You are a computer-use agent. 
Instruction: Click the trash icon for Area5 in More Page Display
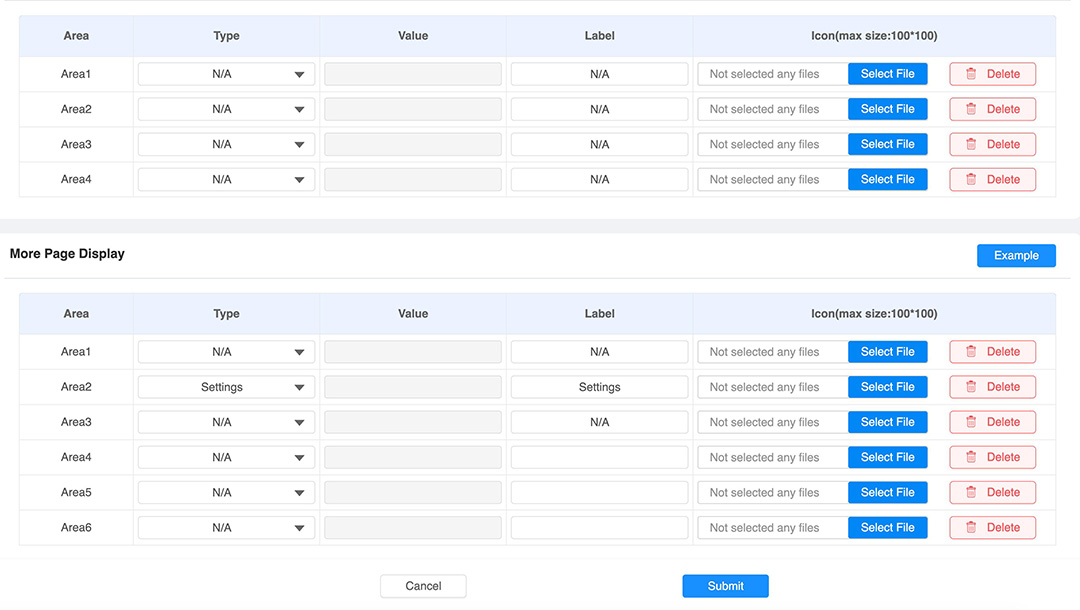coord(970,492)
